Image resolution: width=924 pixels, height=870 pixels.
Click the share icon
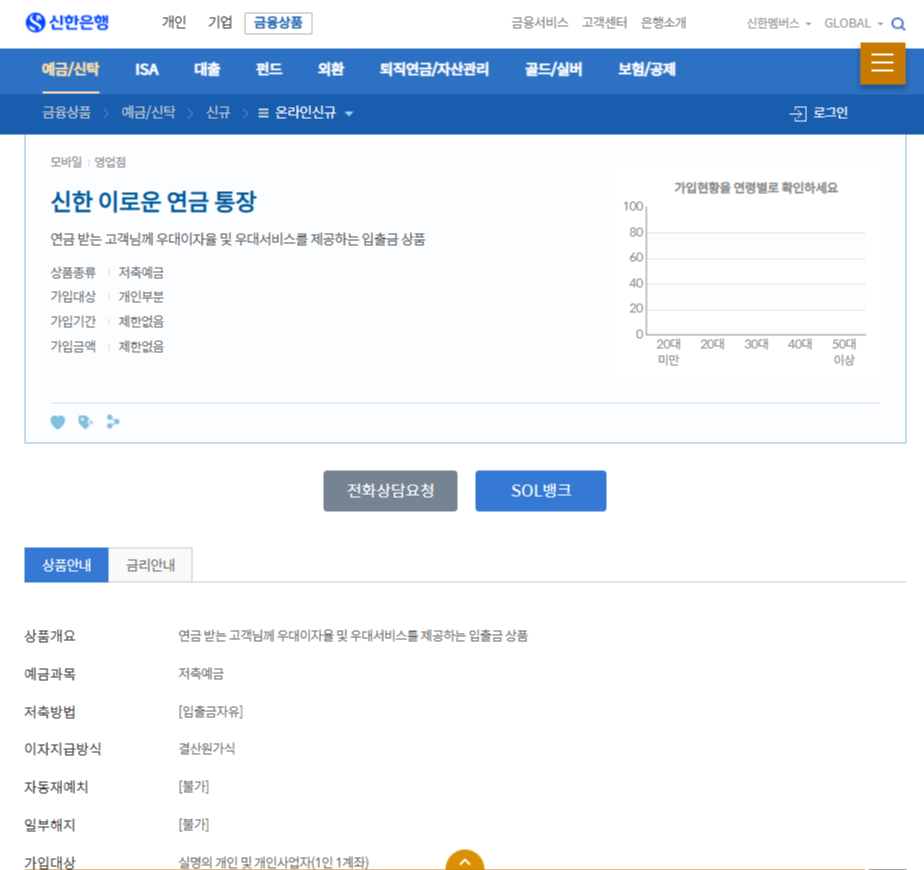pyautogui.click(x=113, y=421)
